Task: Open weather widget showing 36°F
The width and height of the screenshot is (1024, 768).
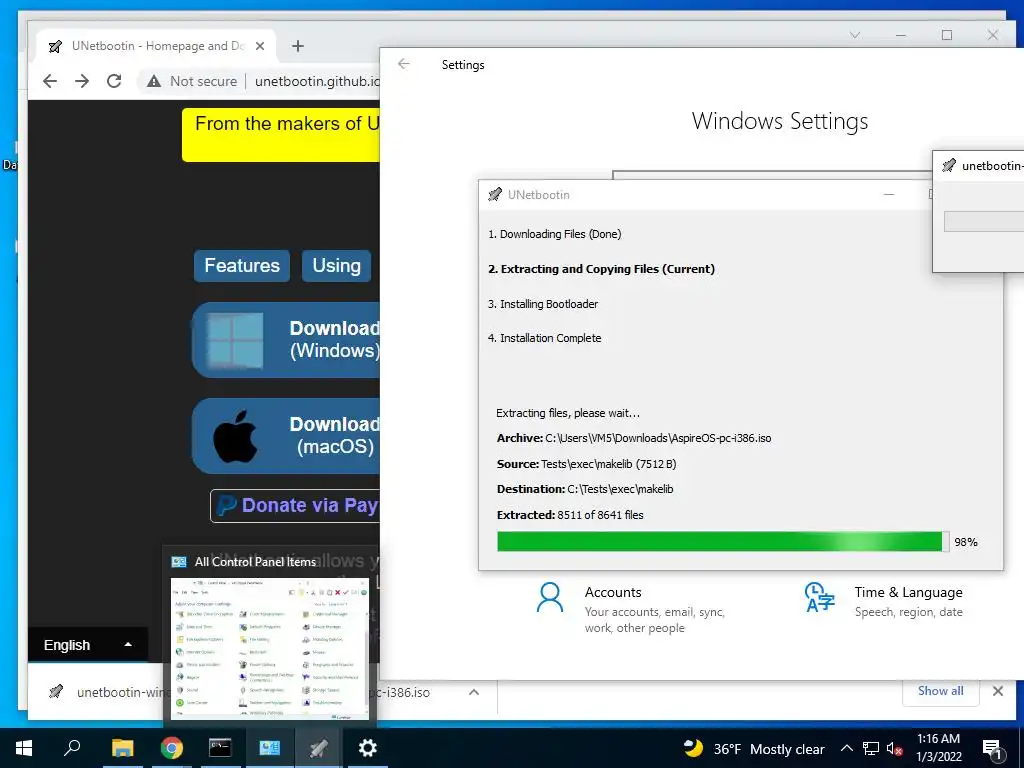Action: (754, 749)
